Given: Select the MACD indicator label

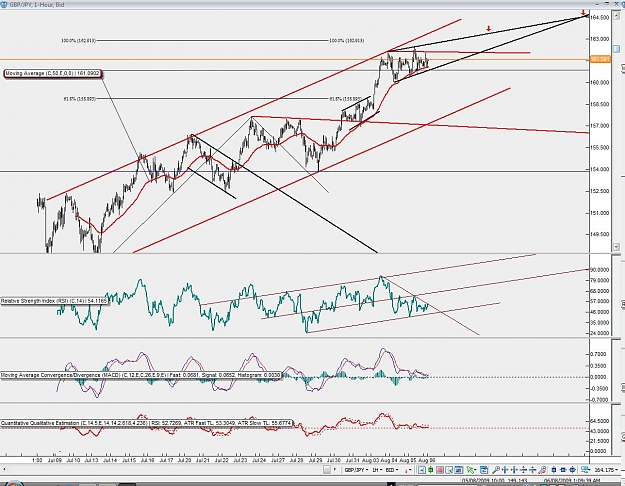Looking at the screenshot, I should coord(141,375).
